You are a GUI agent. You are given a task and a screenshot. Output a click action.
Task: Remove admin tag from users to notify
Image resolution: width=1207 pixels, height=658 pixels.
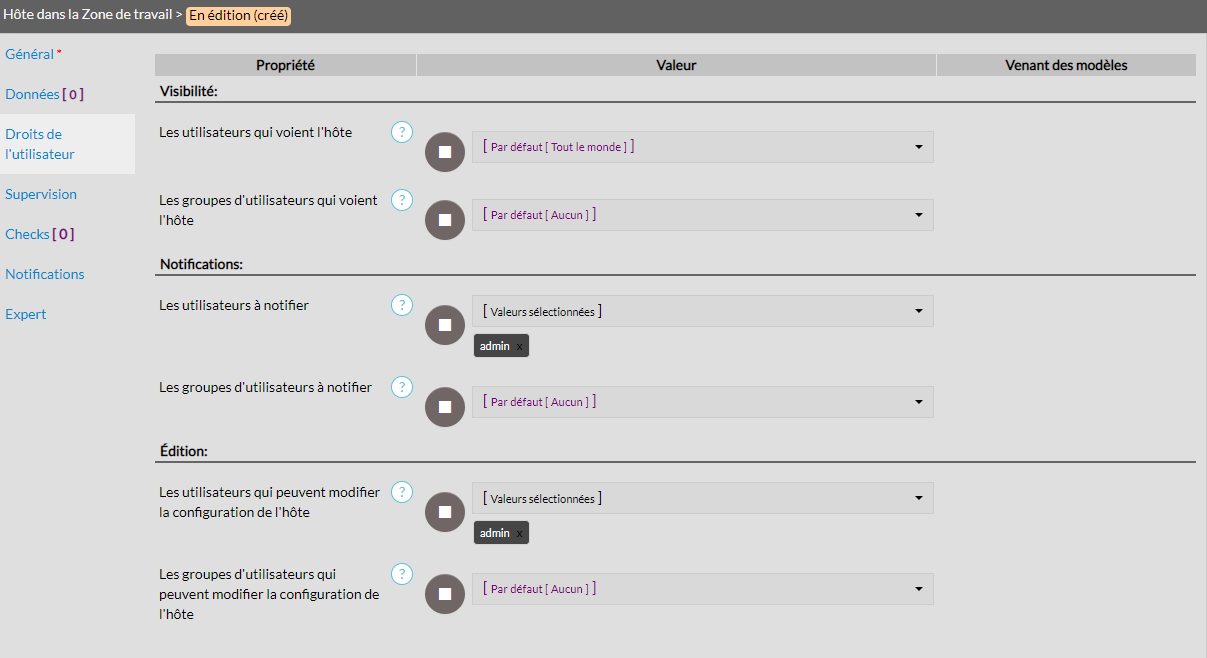[520, 346]
